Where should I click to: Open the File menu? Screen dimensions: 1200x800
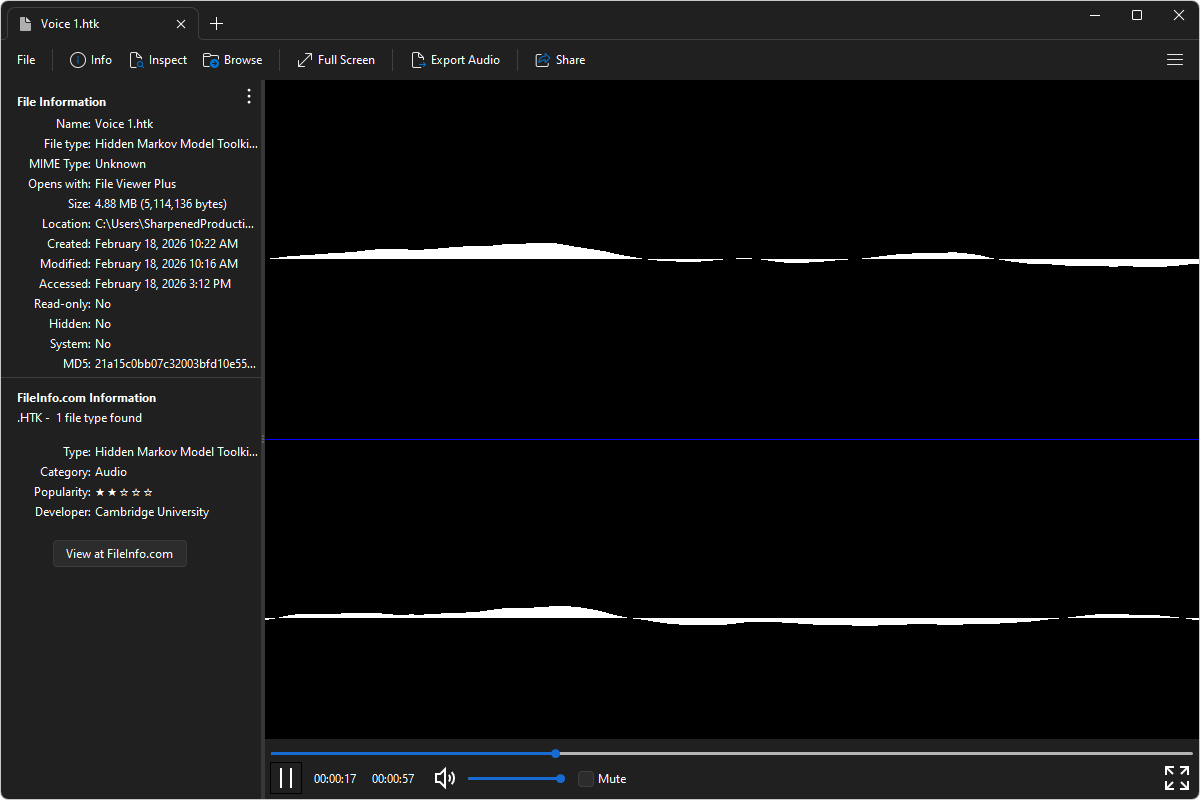tap(25, 59)
